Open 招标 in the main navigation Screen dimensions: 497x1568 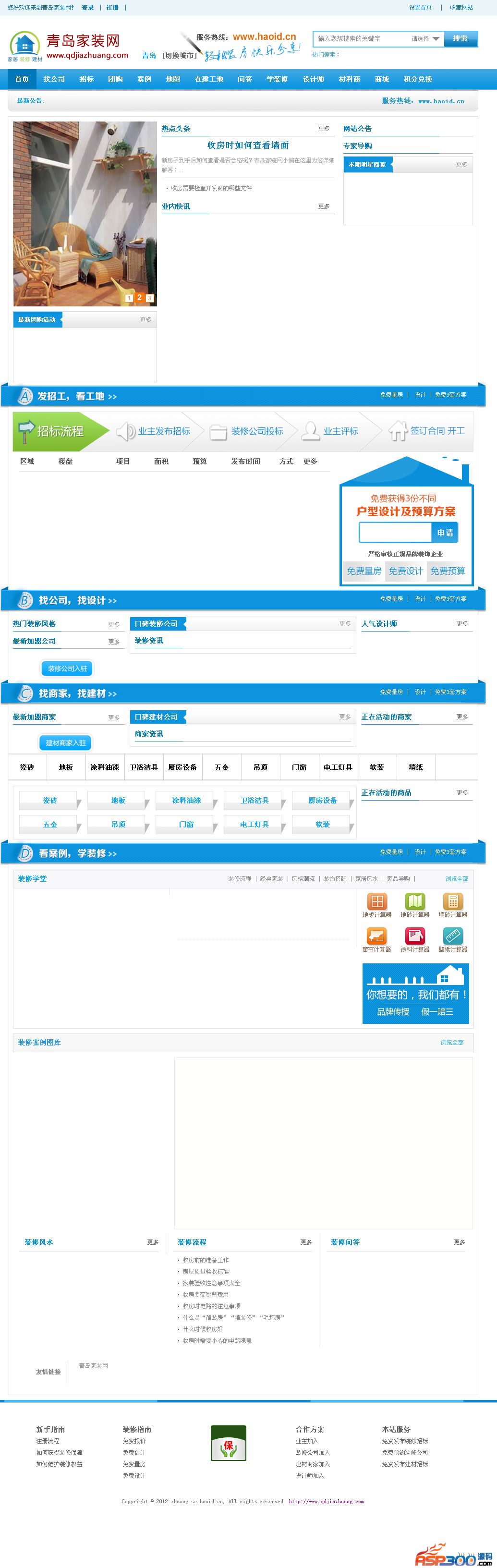click(x=86, y=79)
